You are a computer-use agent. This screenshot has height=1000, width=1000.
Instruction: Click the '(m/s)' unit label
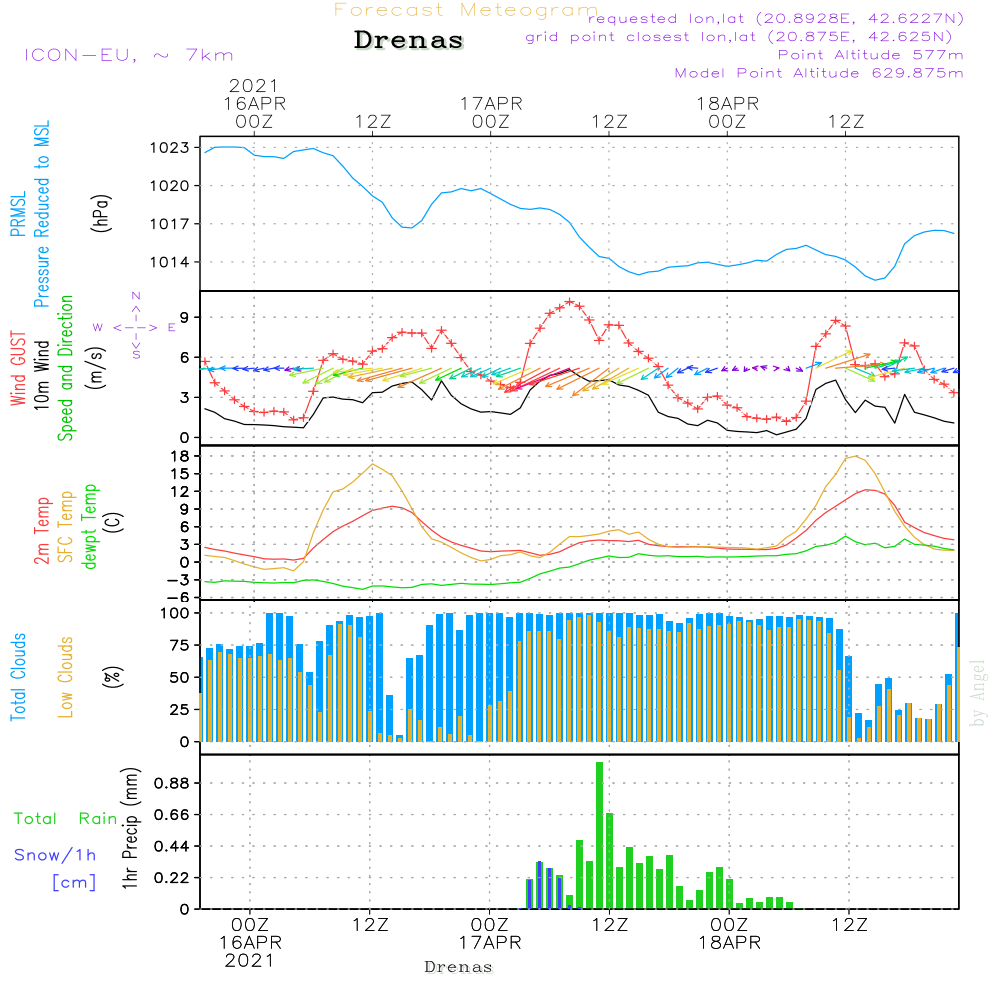(x=97, y=368)
